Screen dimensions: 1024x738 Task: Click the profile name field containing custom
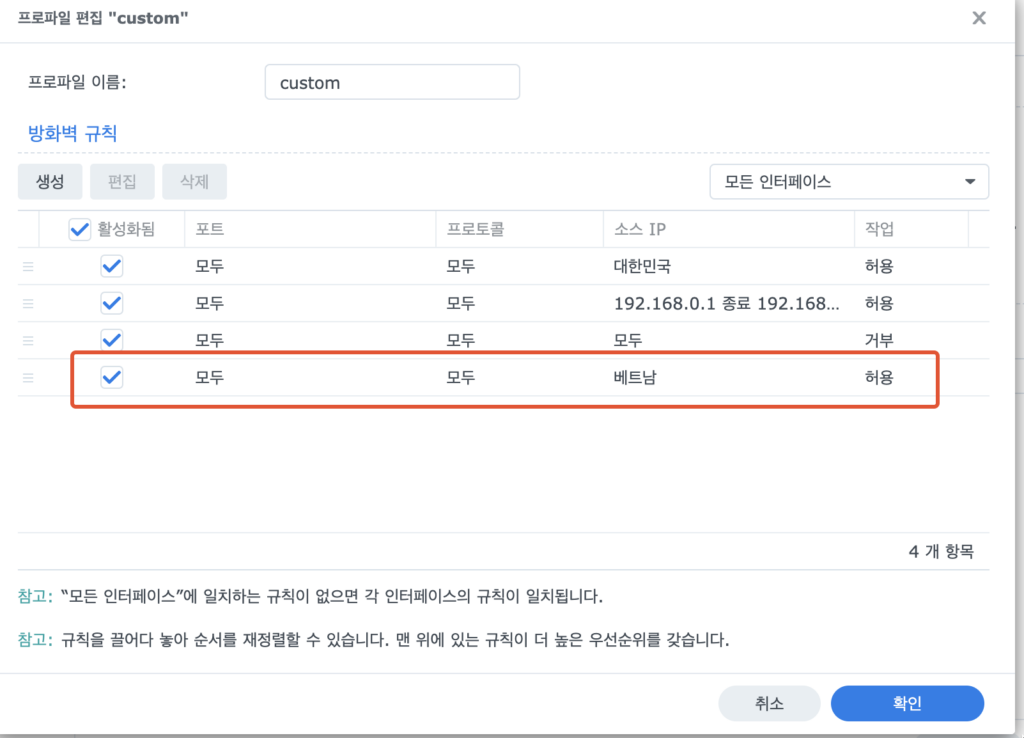point(392,82)
